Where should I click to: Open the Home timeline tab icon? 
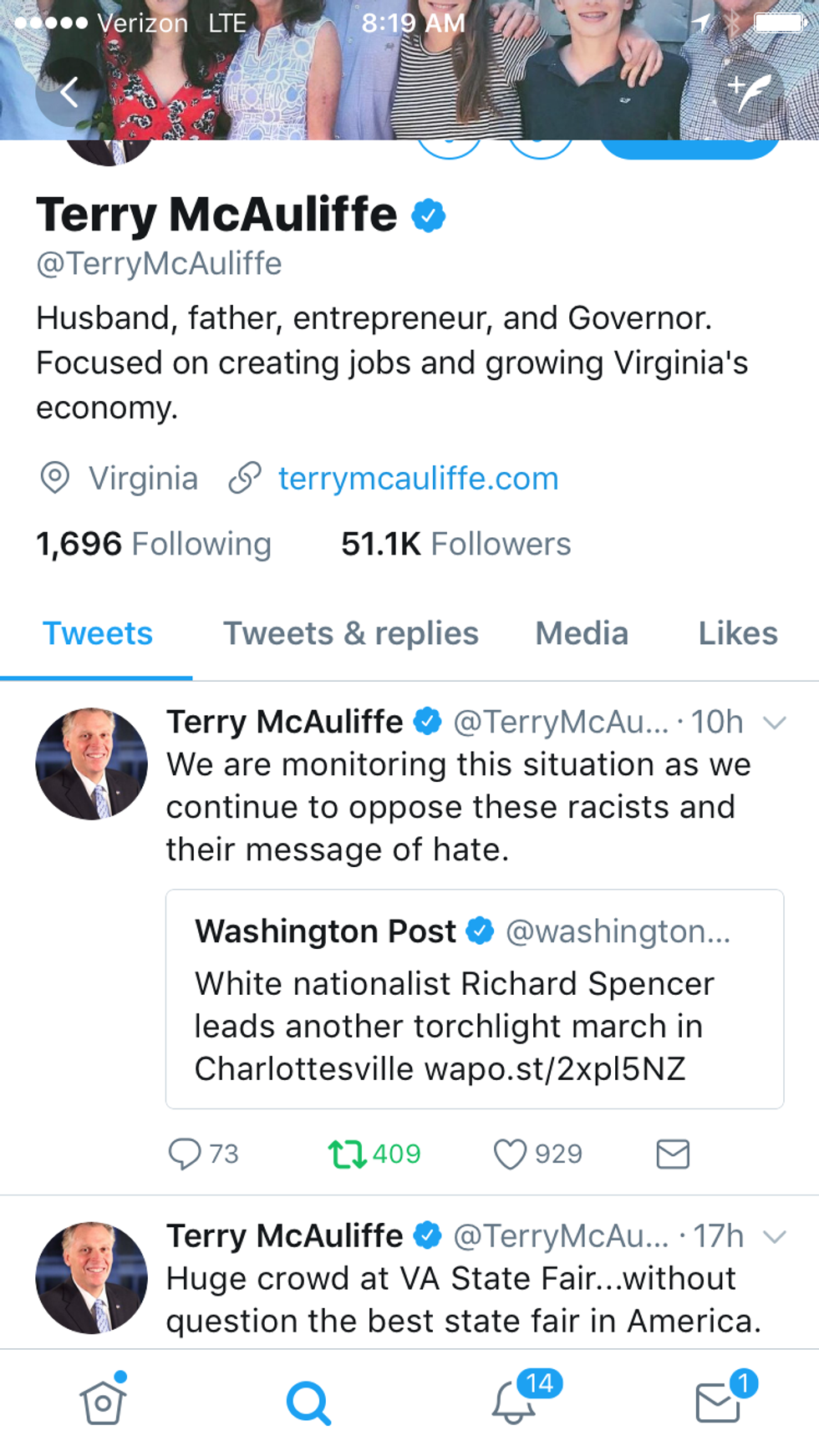(103, 1402)
